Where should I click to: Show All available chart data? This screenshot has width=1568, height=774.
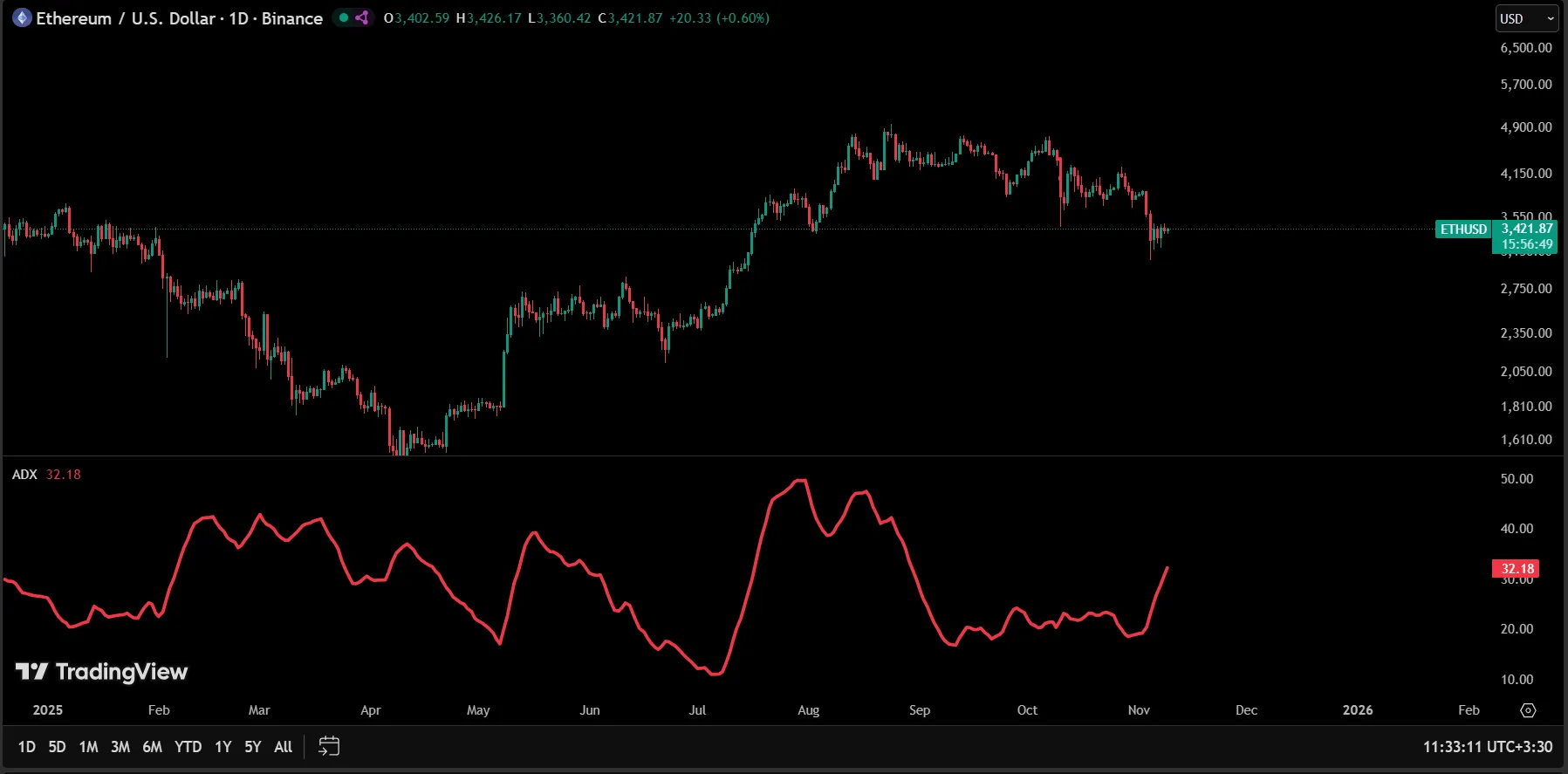point(283,747)
